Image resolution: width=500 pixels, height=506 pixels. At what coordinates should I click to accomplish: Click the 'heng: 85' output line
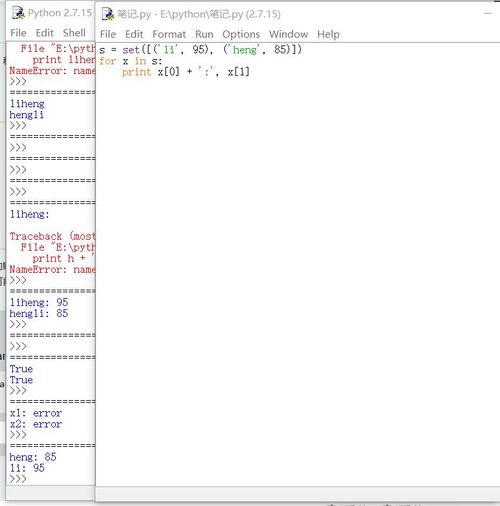tap(33, 457)
